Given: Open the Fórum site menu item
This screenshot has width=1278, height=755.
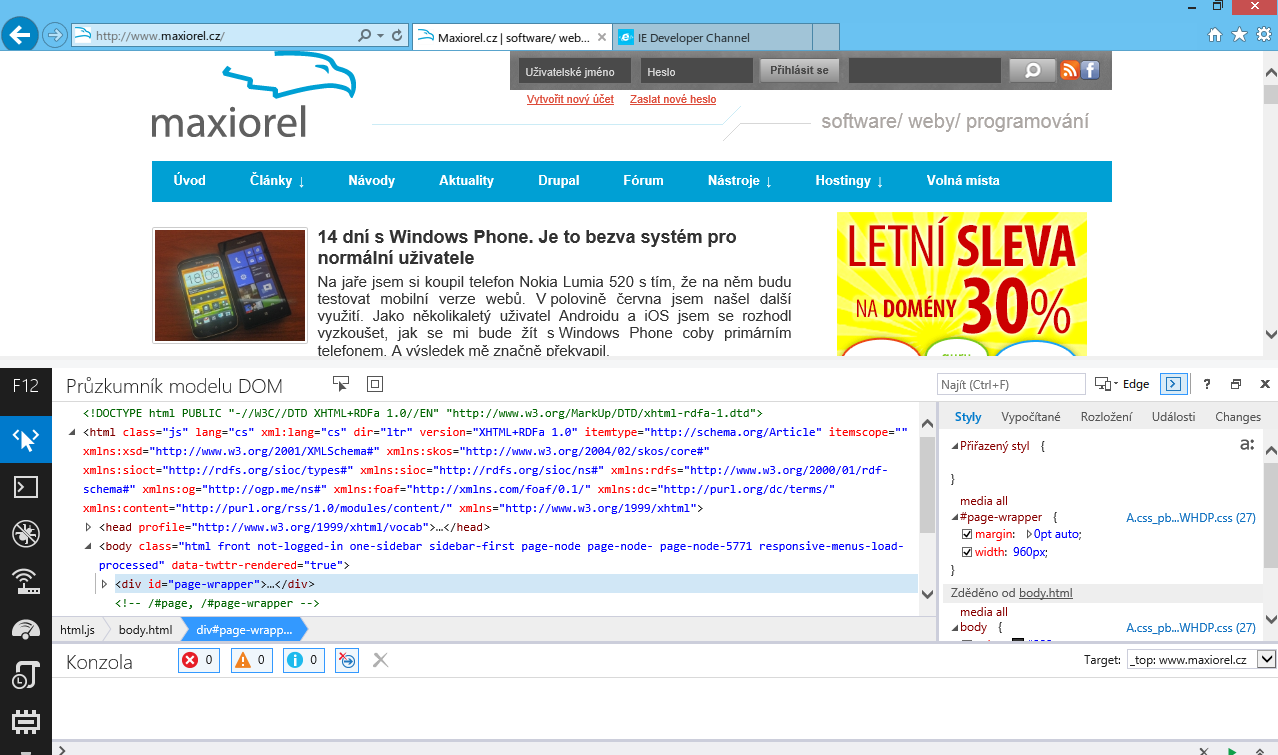Looking at the screenshot, I should [x=643, y=181].
